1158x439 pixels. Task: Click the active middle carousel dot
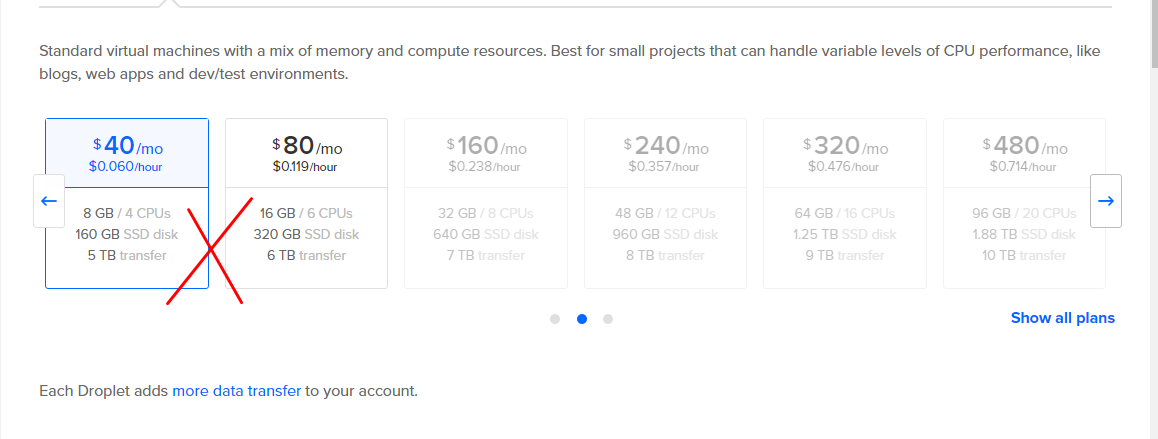click(x=582, y=319)
